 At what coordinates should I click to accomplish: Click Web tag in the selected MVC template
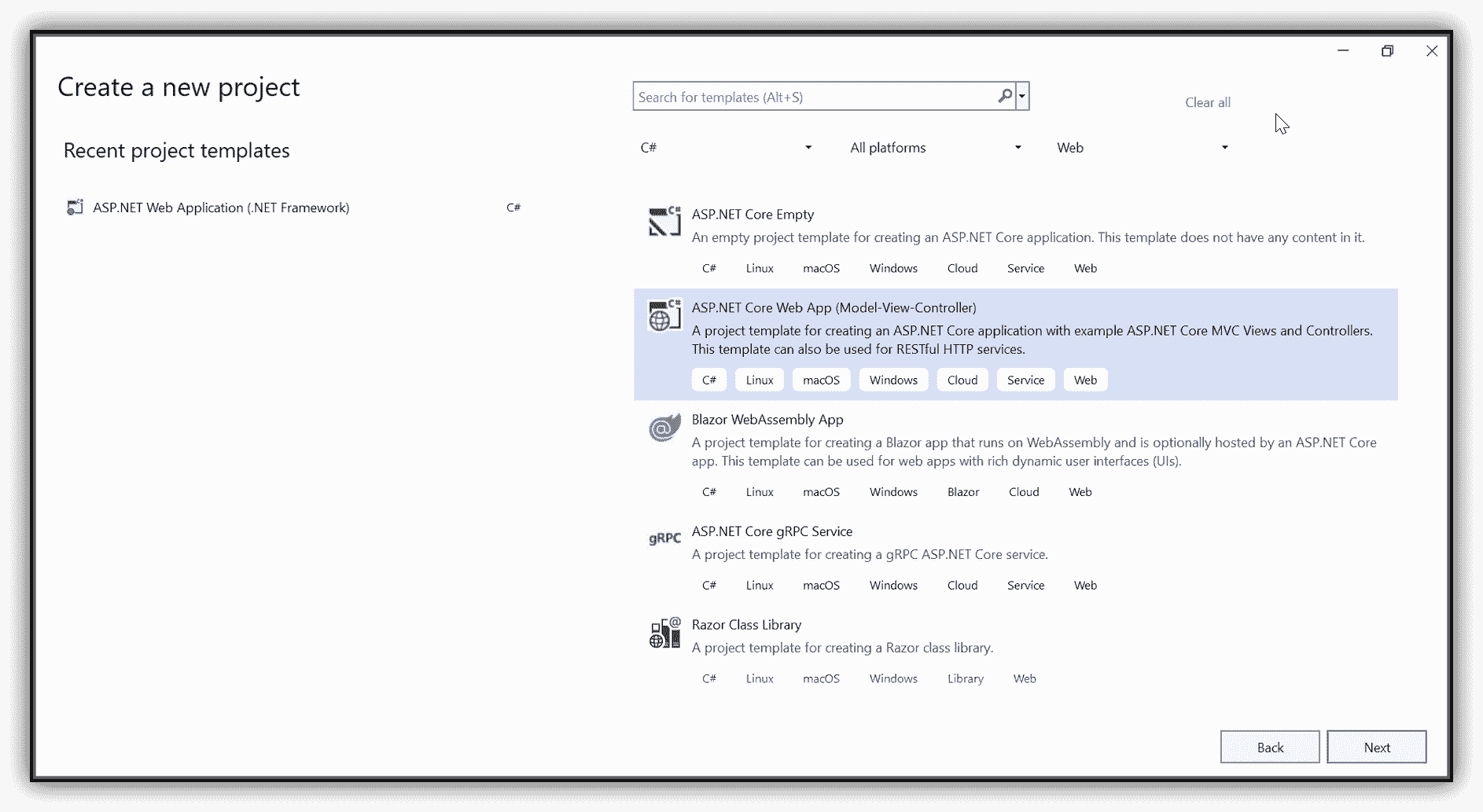(x=1085, y=380)
